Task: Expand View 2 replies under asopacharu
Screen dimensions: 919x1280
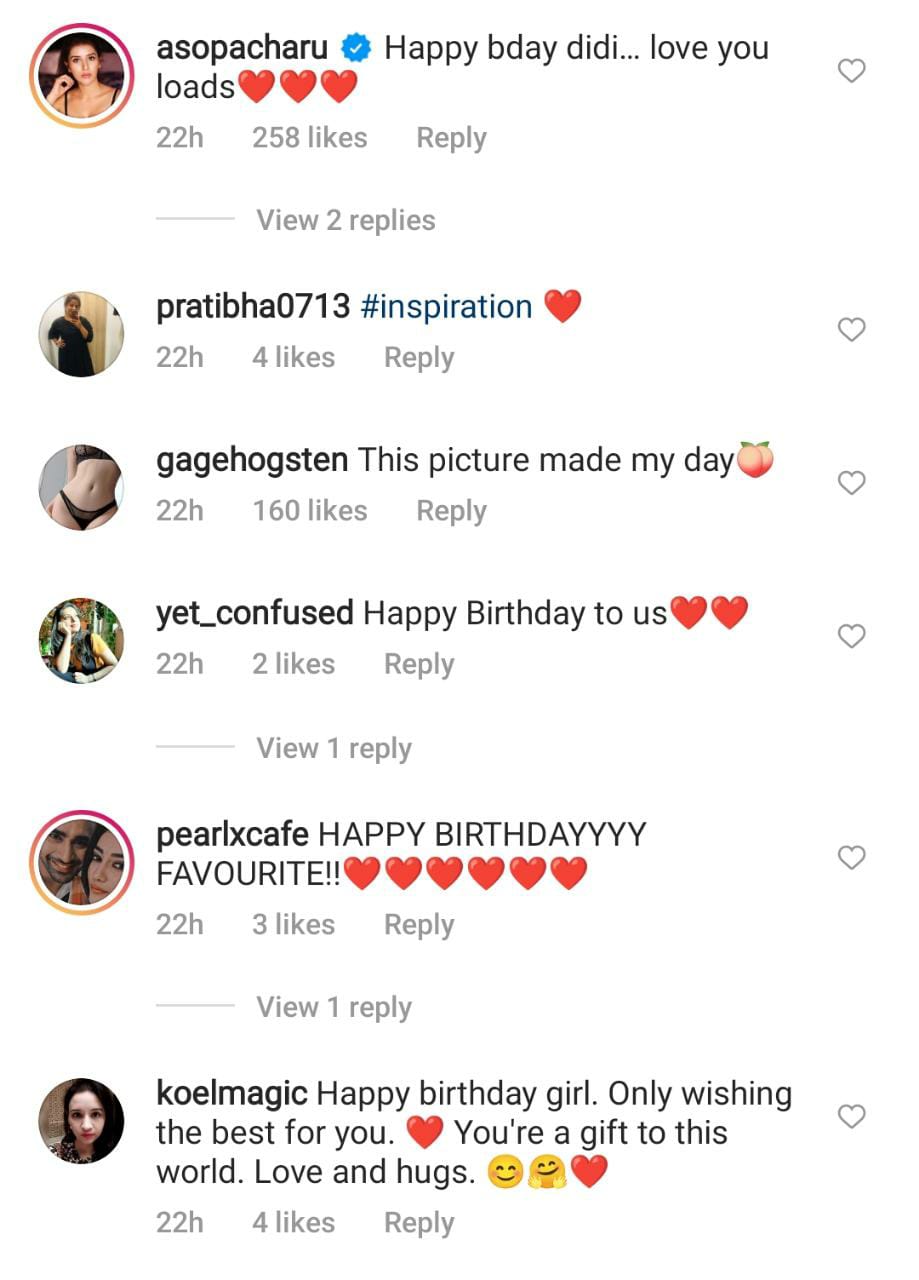Action: 345,220
